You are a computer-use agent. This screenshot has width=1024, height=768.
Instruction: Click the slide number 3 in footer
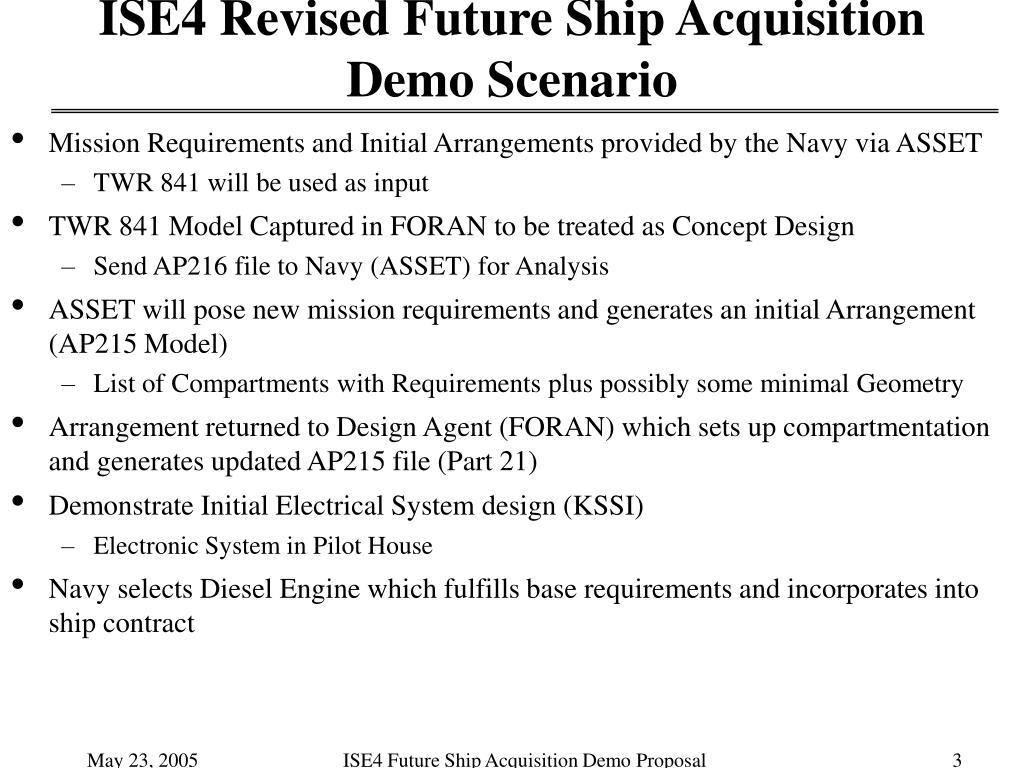[957, 760]
